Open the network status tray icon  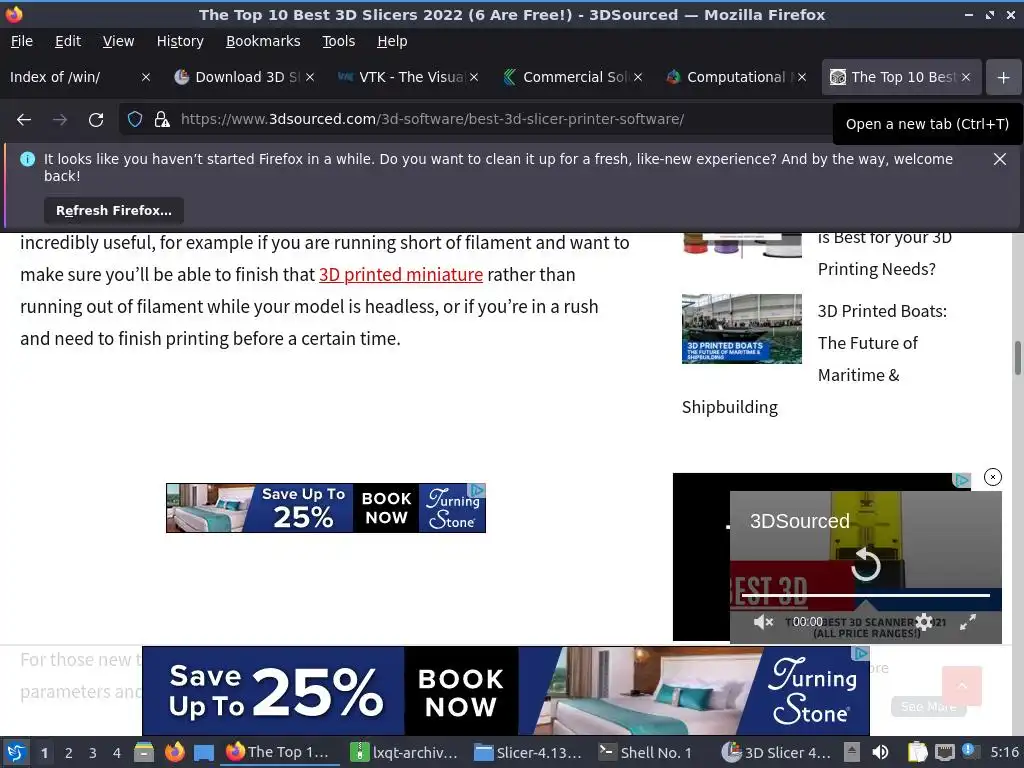[944, 752]
